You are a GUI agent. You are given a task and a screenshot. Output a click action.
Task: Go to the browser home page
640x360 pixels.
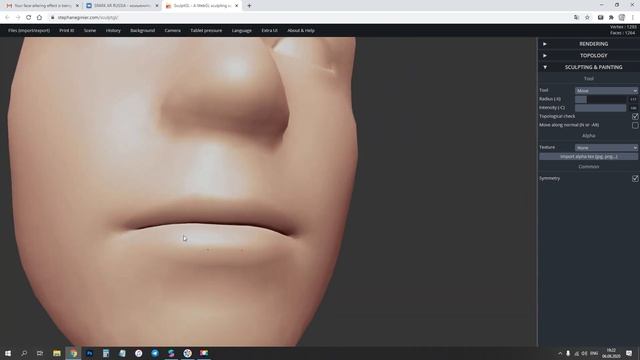point(40,18)
